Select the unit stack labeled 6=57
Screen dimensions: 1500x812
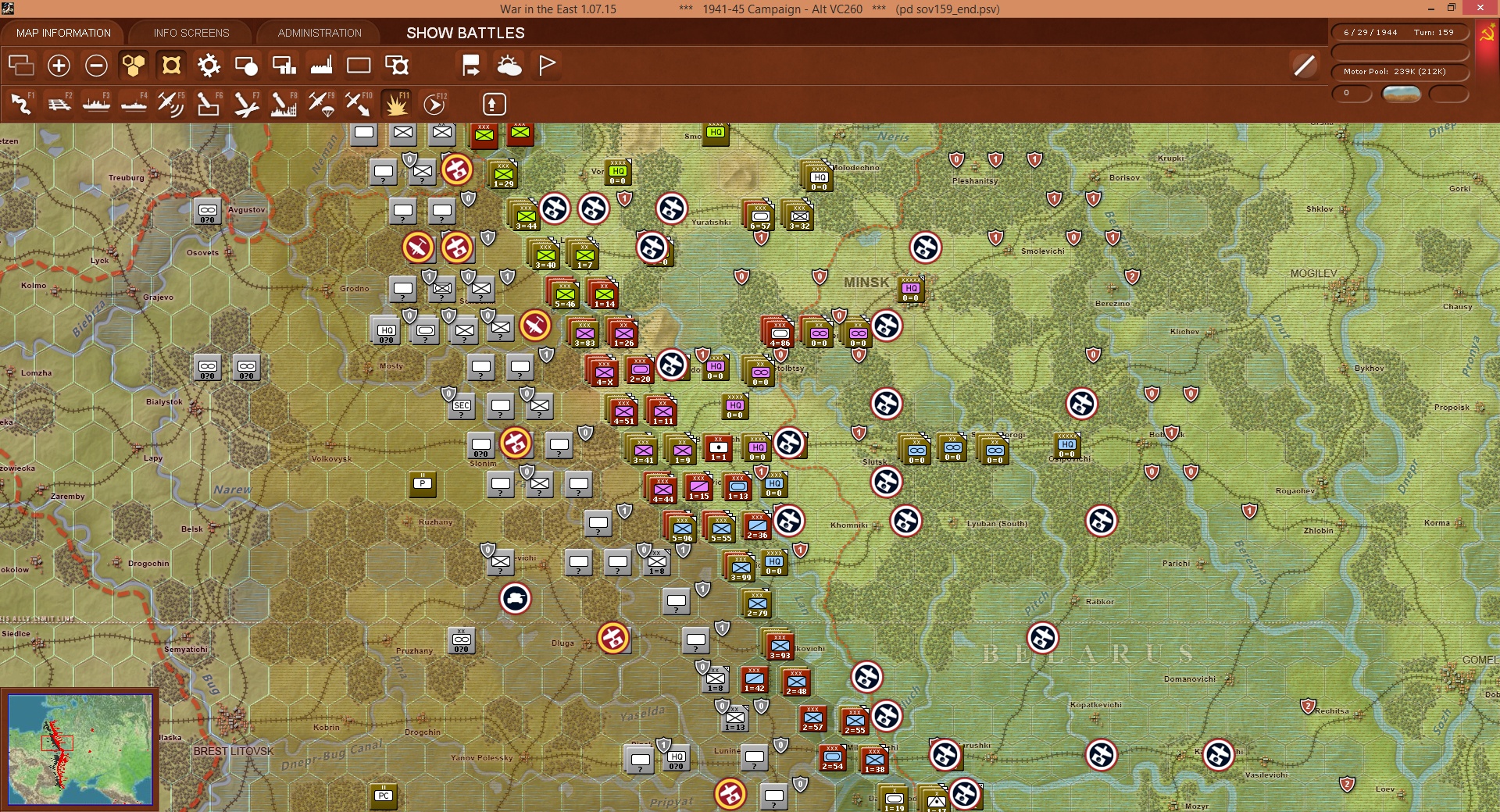(759, 215)
